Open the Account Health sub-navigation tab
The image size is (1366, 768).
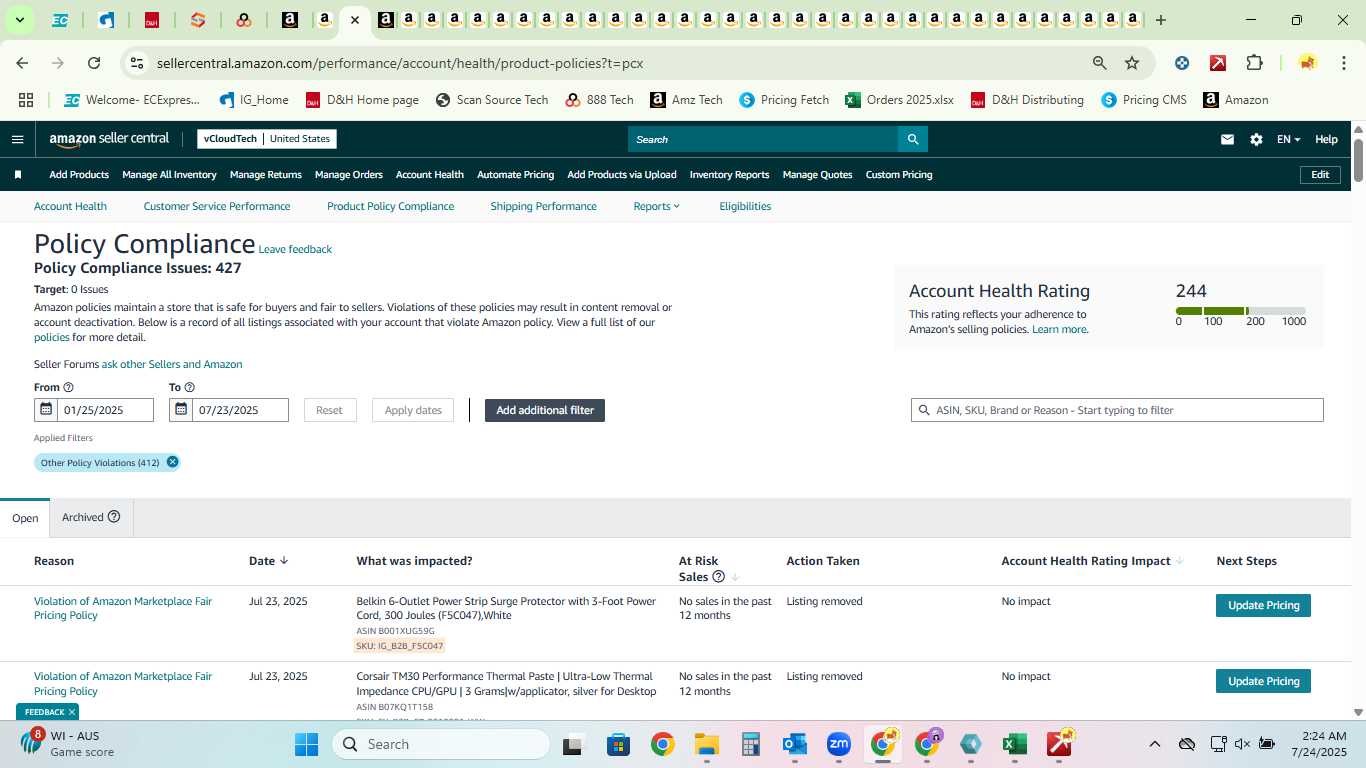click(x=70, y=206)
